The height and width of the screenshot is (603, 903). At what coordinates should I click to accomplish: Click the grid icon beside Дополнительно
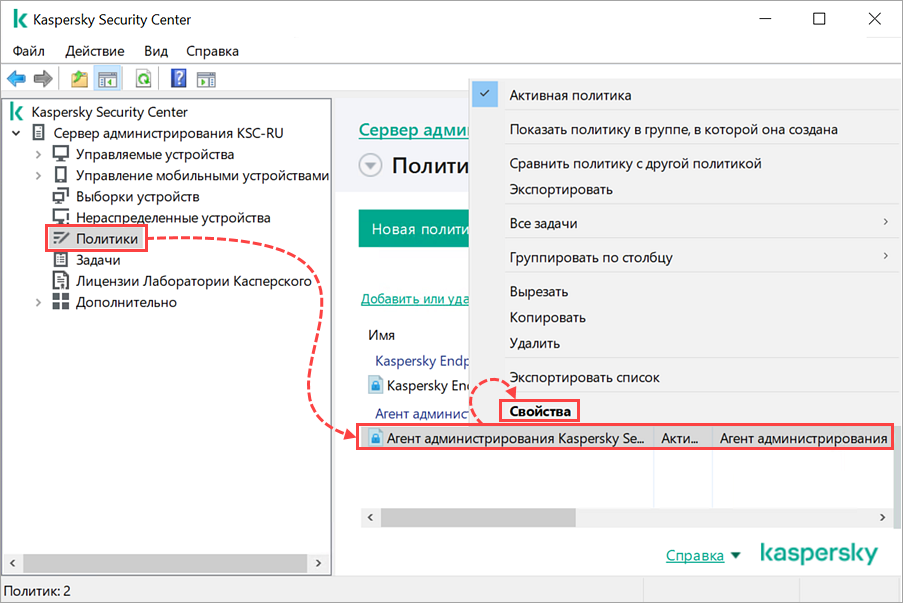click(60, 301)
